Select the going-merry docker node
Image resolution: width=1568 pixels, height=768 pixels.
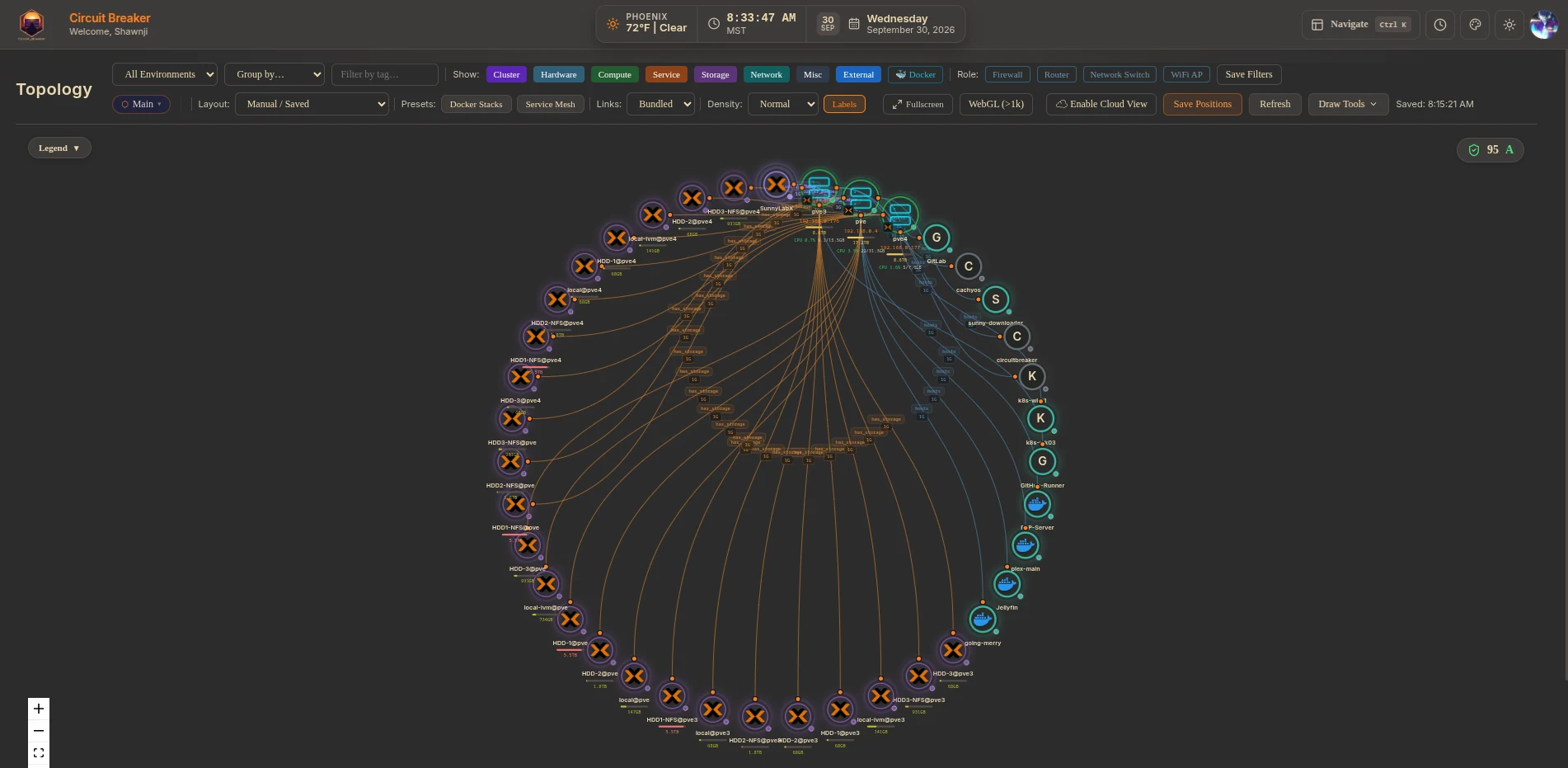pyautogui.click(x=982, y=620)
